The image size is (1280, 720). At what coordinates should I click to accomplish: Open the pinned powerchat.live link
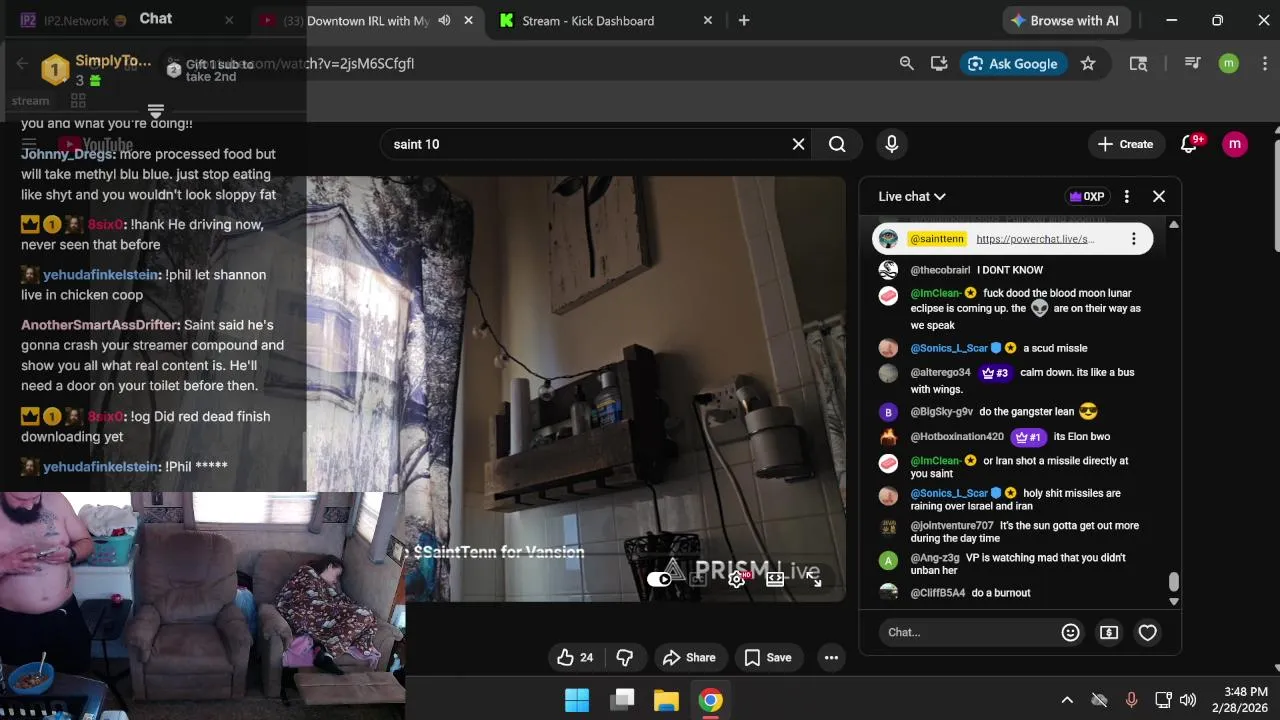(x=1035, y=239)
